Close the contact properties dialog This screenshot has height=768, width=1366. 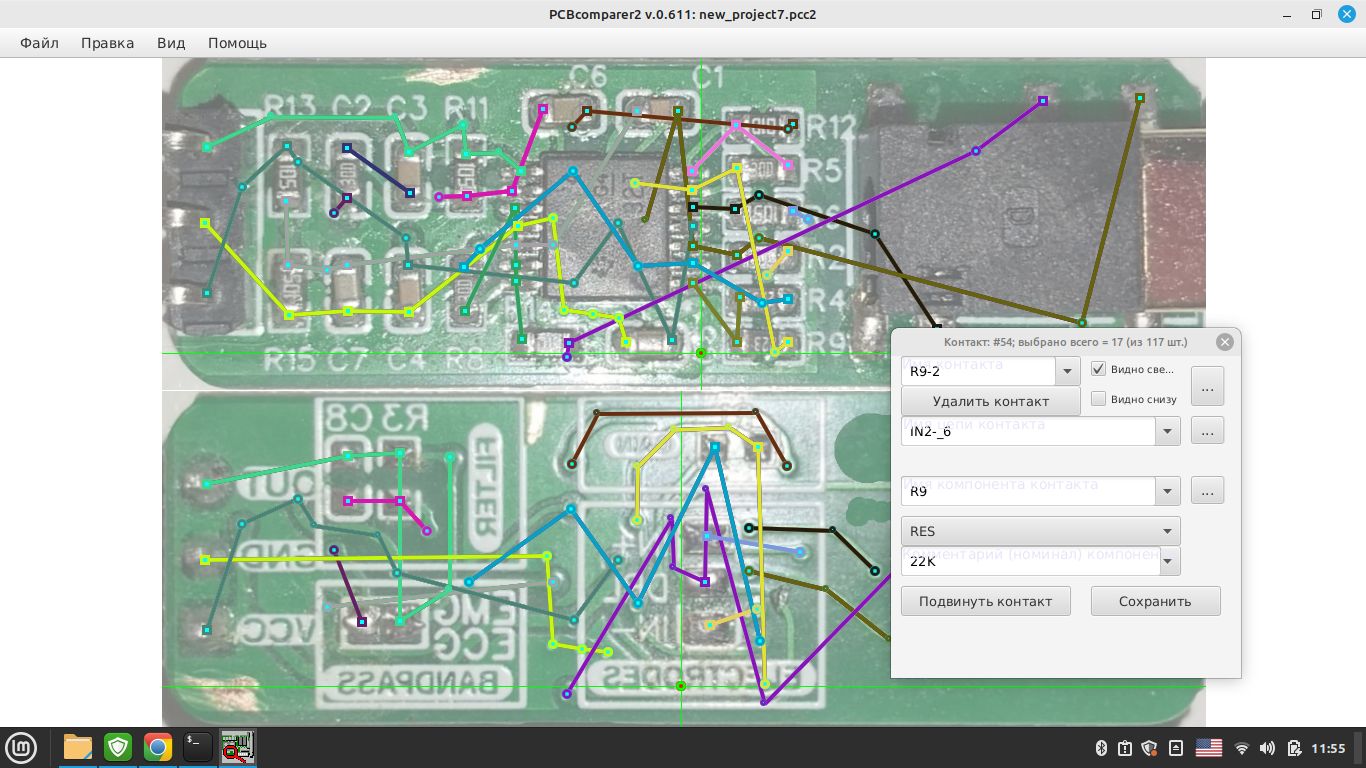[x=1225, y=342]
